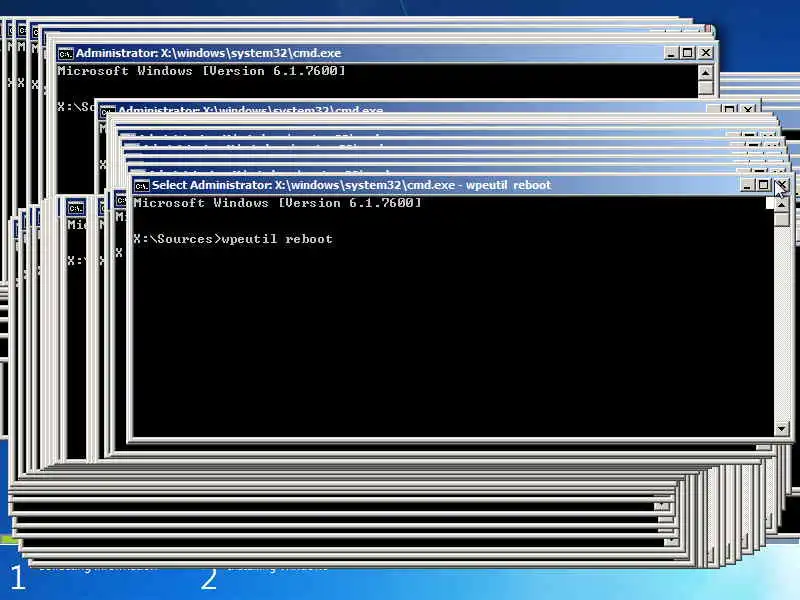
Task: Open system menu icon of wpeutil reboot window
Action: (141, 186)
